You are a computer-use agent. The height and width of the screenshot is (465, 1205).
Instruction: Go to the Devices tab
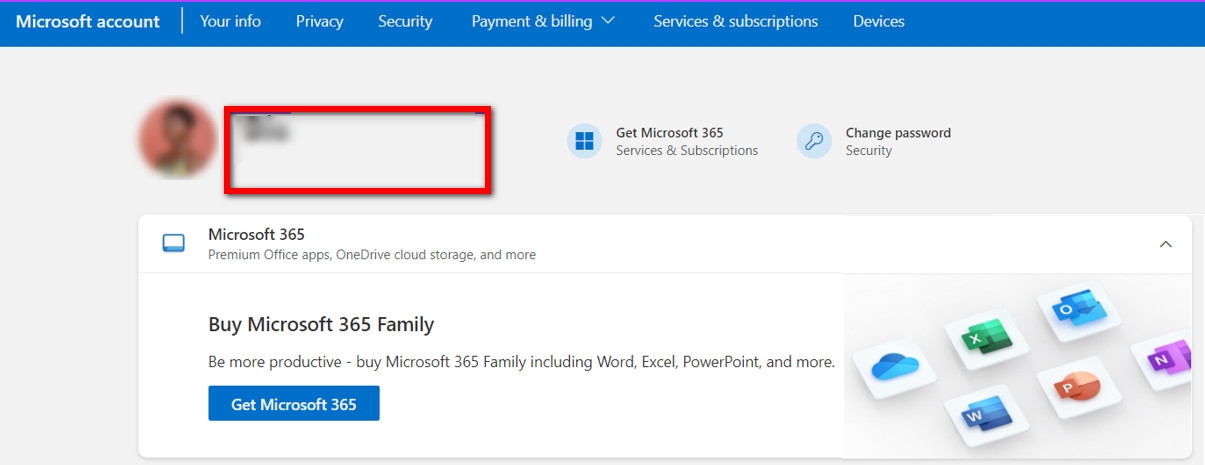point(879,21)
